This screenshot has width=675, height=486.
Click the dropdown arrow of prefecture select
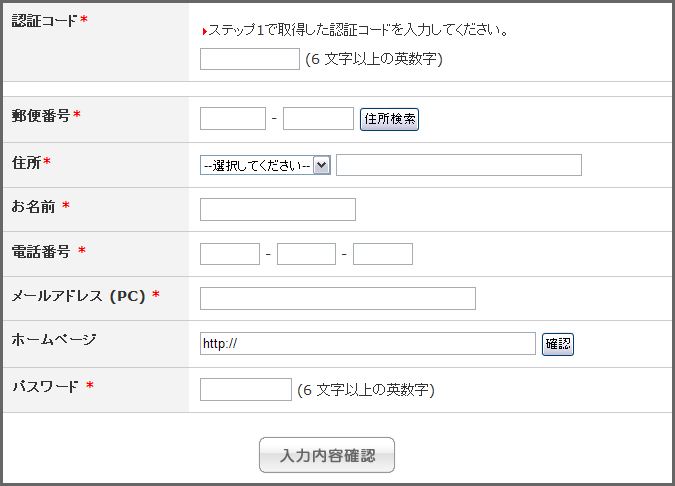[321, 166]
